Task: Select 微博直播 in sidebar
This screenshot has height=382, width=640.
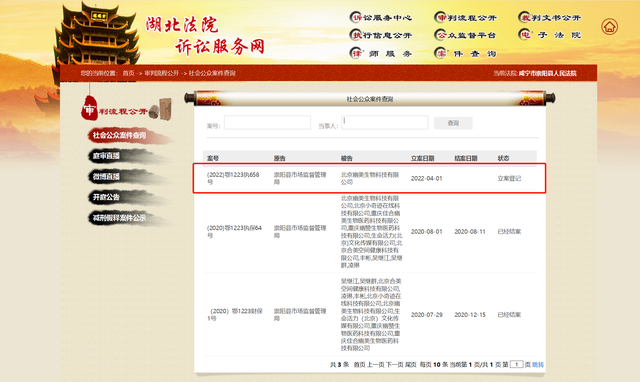Action: 107,177
